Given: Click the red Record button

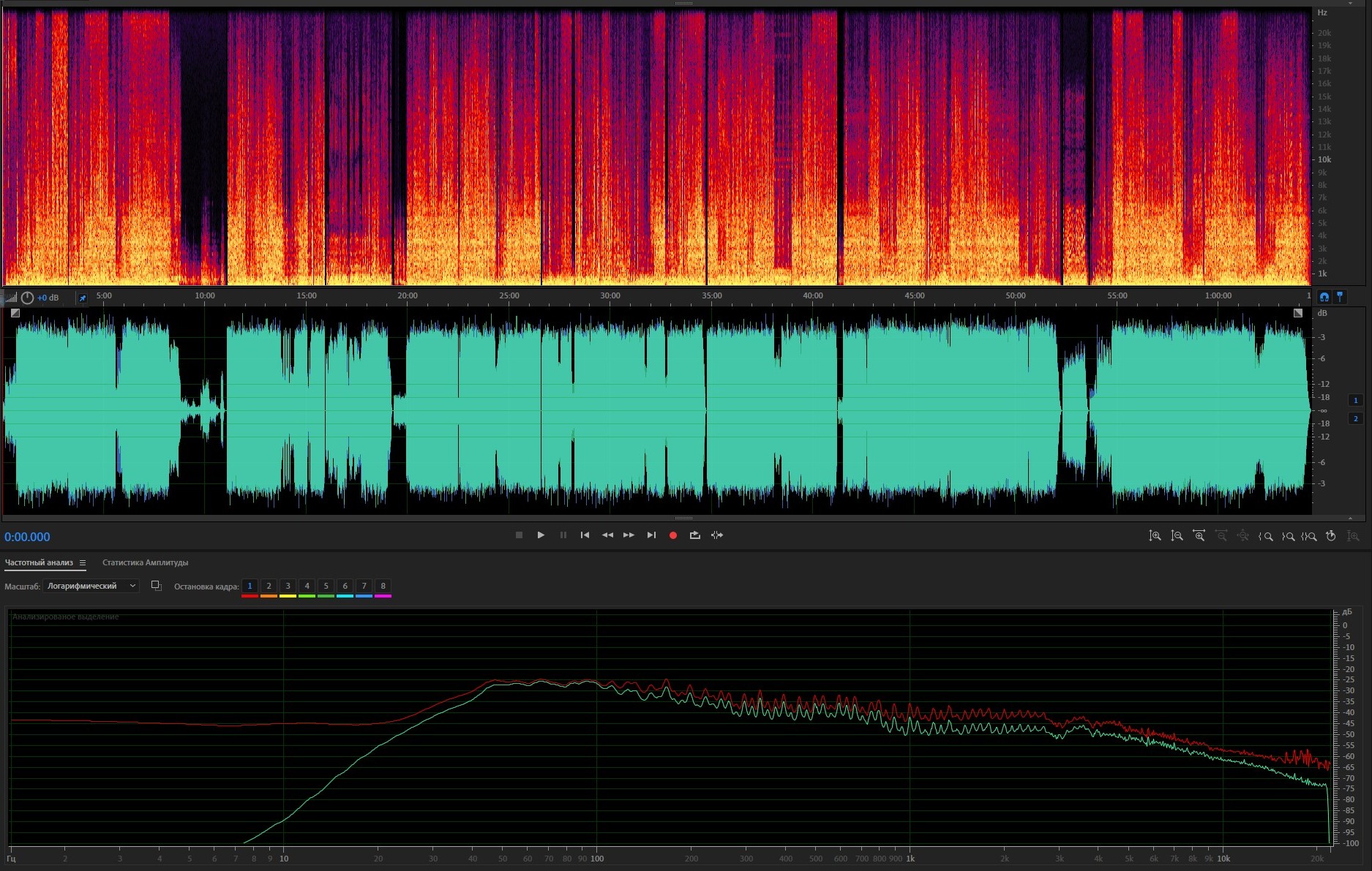Looking at the screenshot, I should coord(673,535).
